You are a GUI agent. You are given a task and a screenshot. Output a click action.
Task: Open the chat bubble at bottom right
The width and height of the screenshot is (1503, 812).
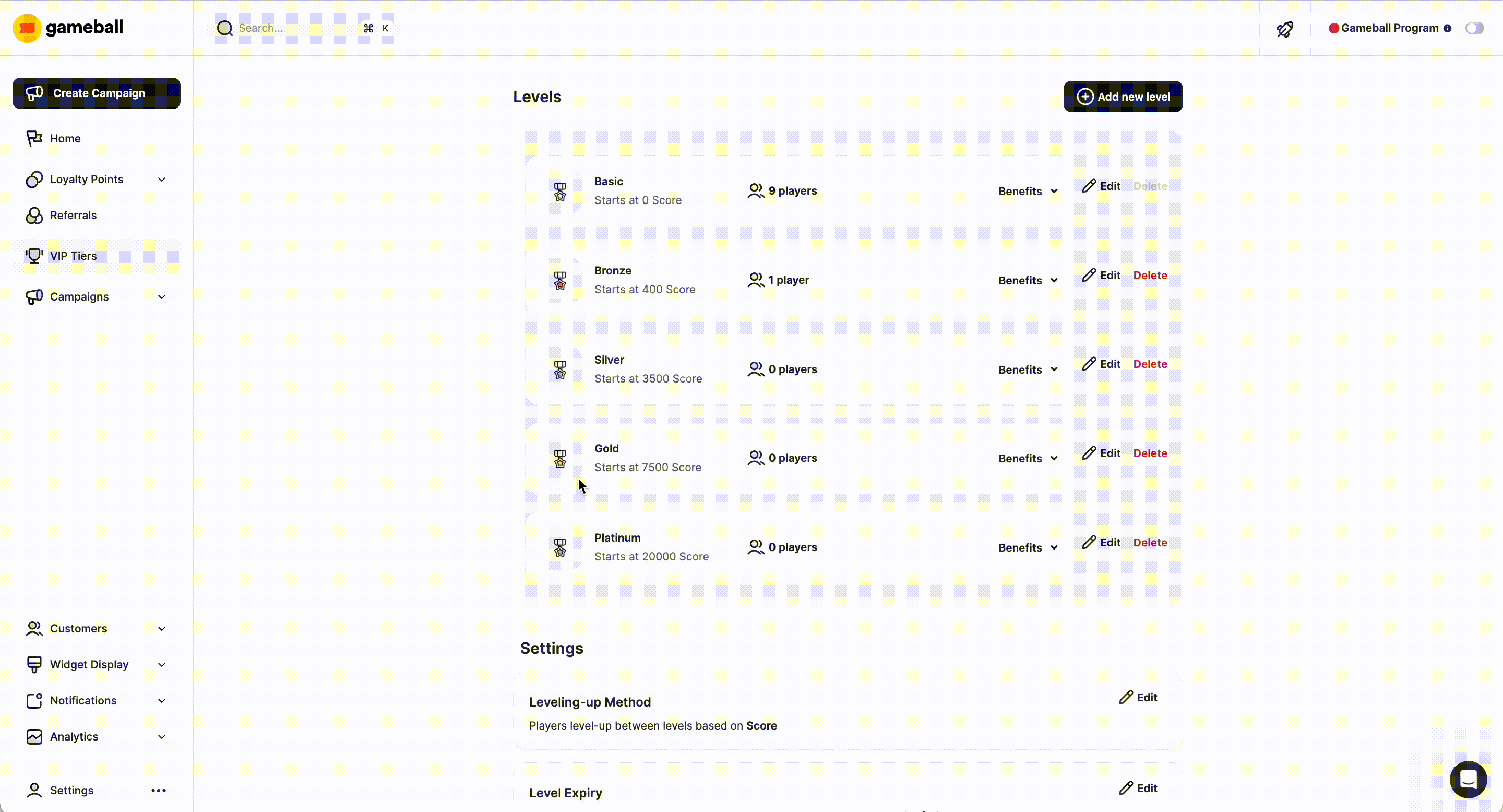click(x=1469, y=780)
